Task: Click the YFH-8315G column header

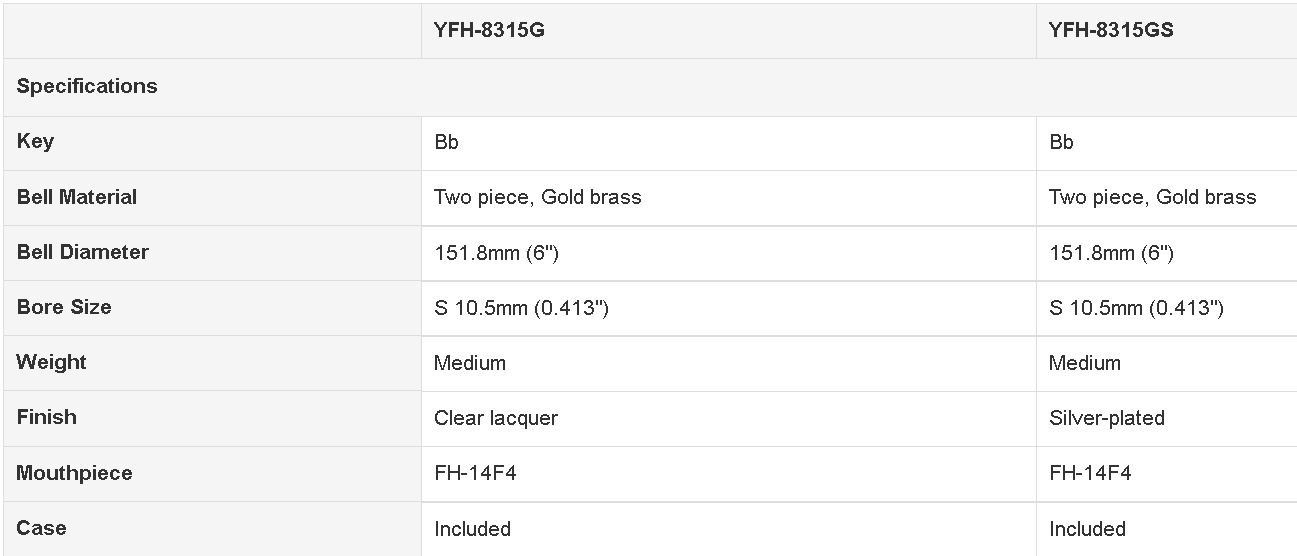Action: coord(489,30)
